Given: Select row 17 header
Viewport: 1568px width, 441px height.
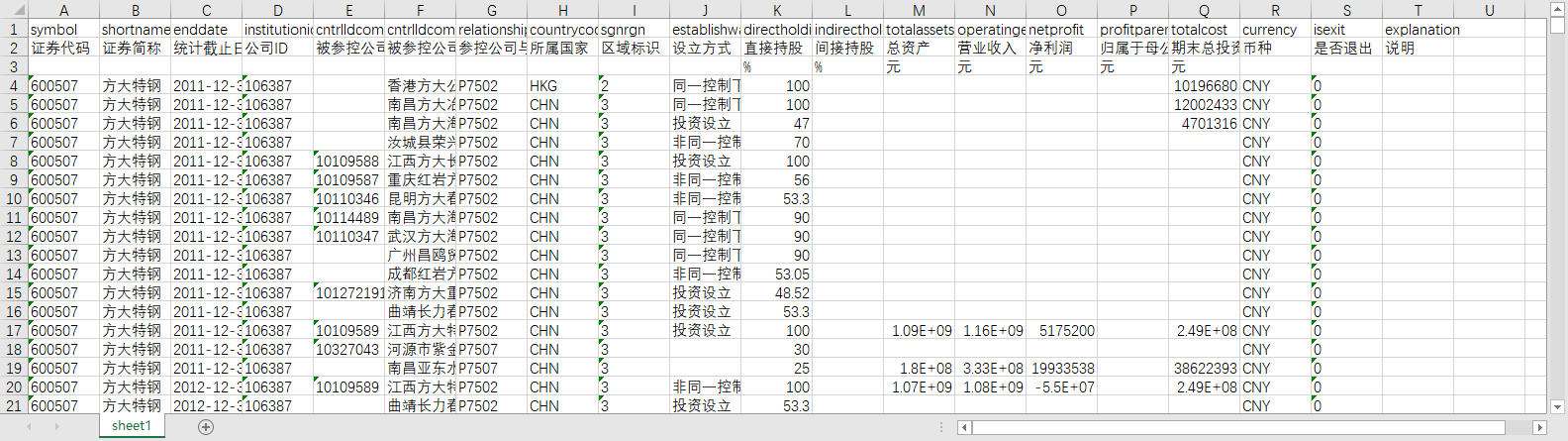Looking at the screenshot, I should [14, 331].
